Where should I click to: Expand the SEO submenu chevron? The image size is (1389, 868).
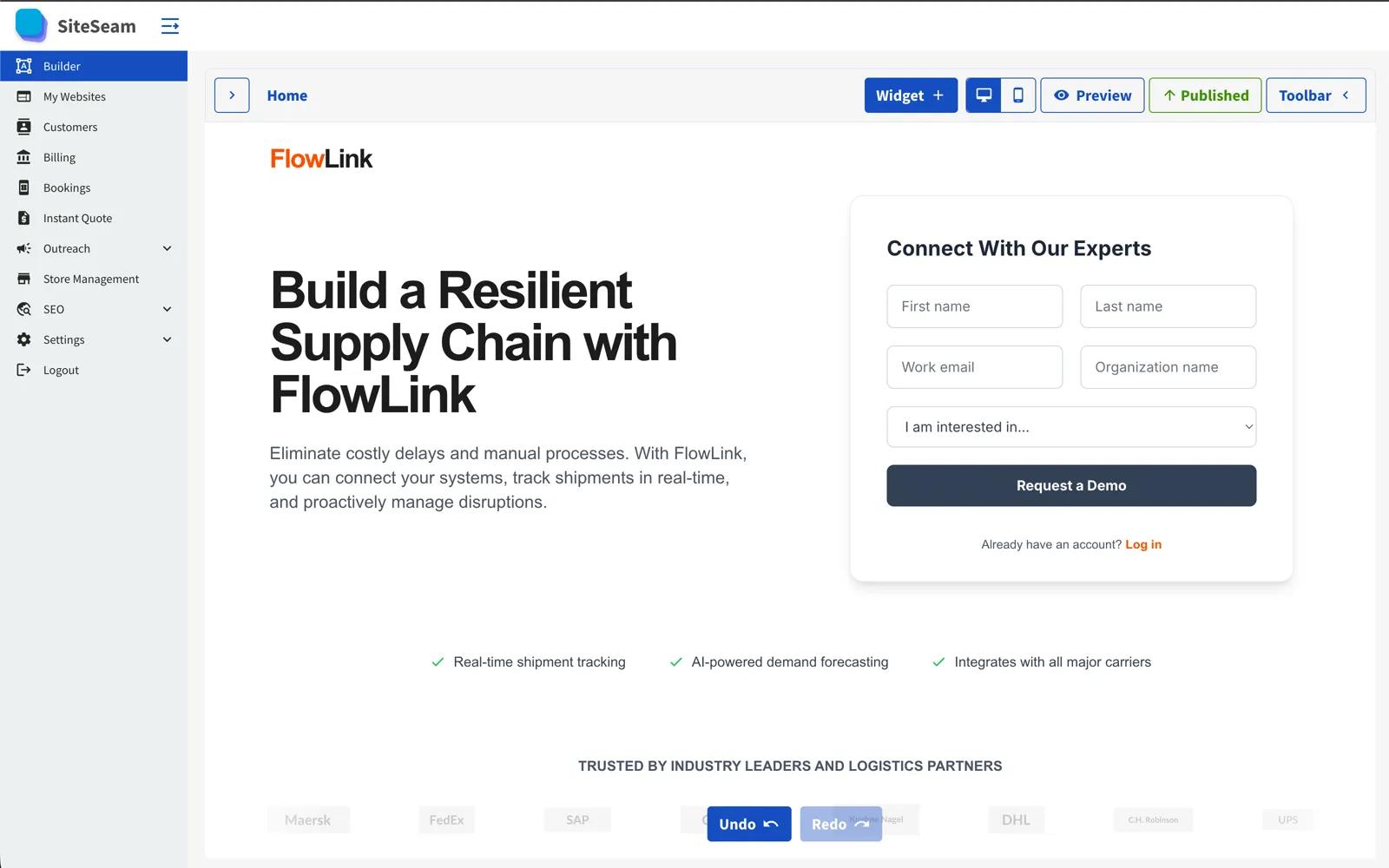(x=167, y=309)
